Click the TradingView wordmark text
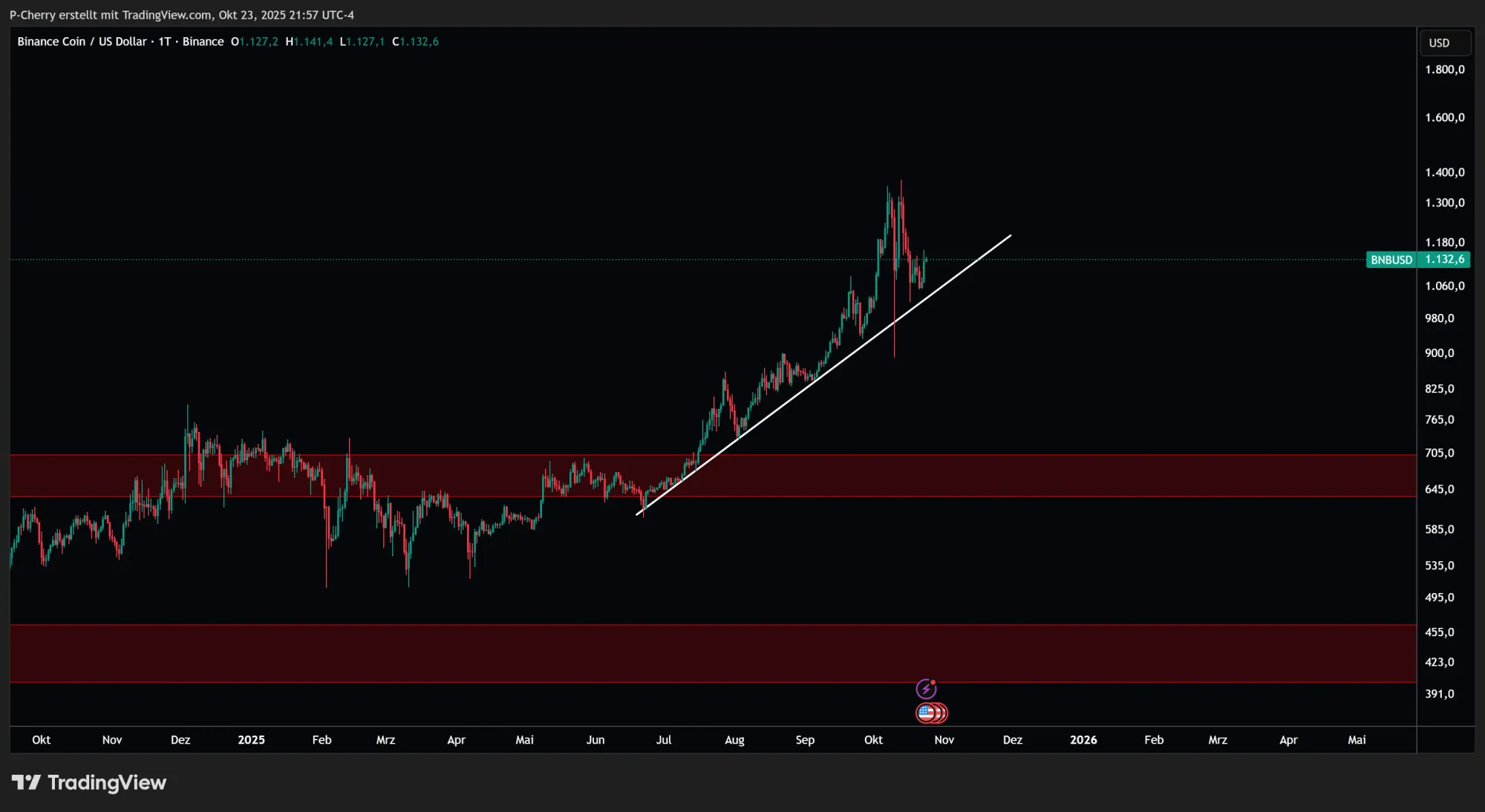 pos(107,782)
